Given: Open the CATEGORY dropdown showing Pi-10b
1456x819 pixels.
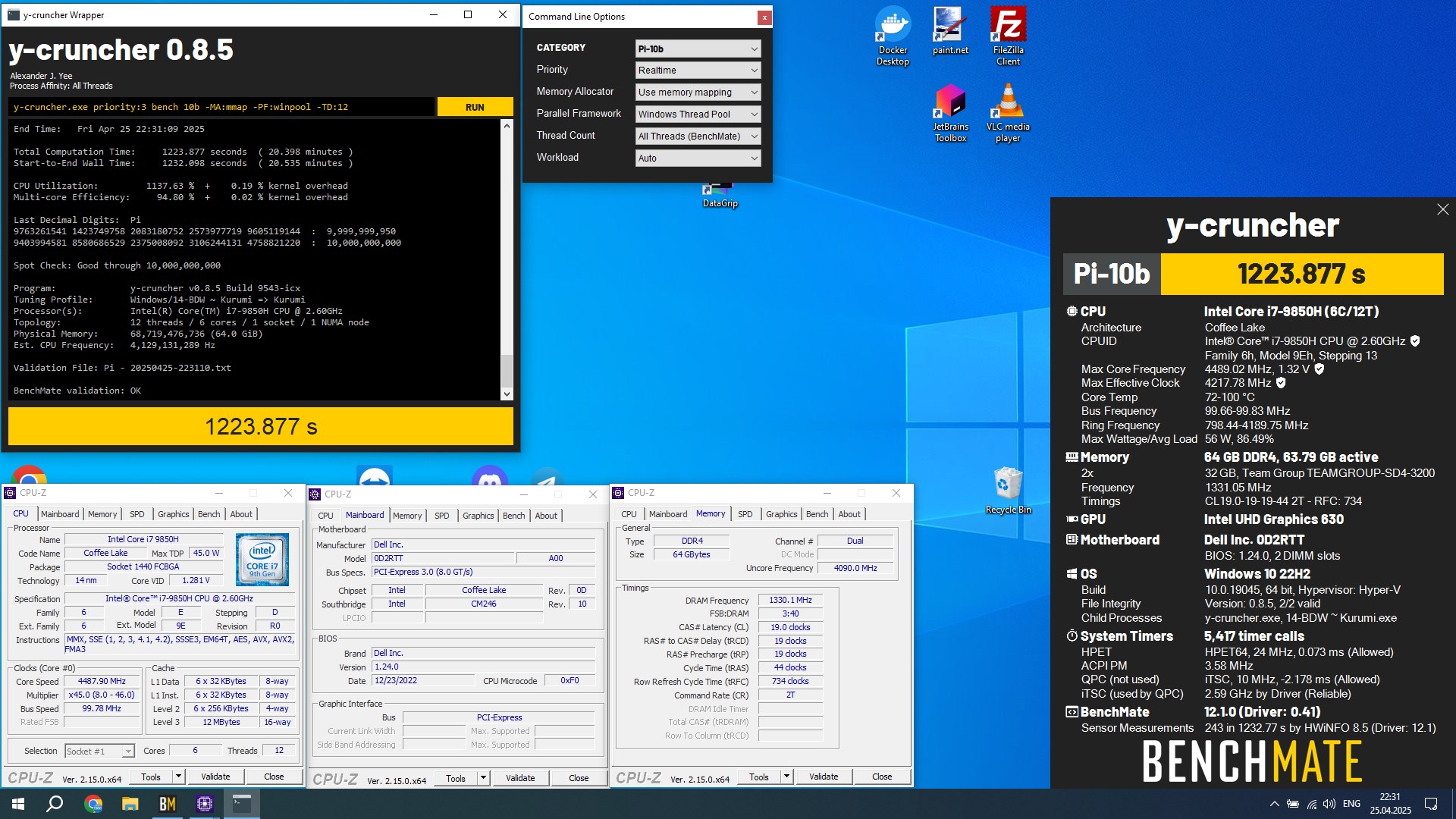Looking at the screenshot, I should pyautogui.click(x=698, y=49).
